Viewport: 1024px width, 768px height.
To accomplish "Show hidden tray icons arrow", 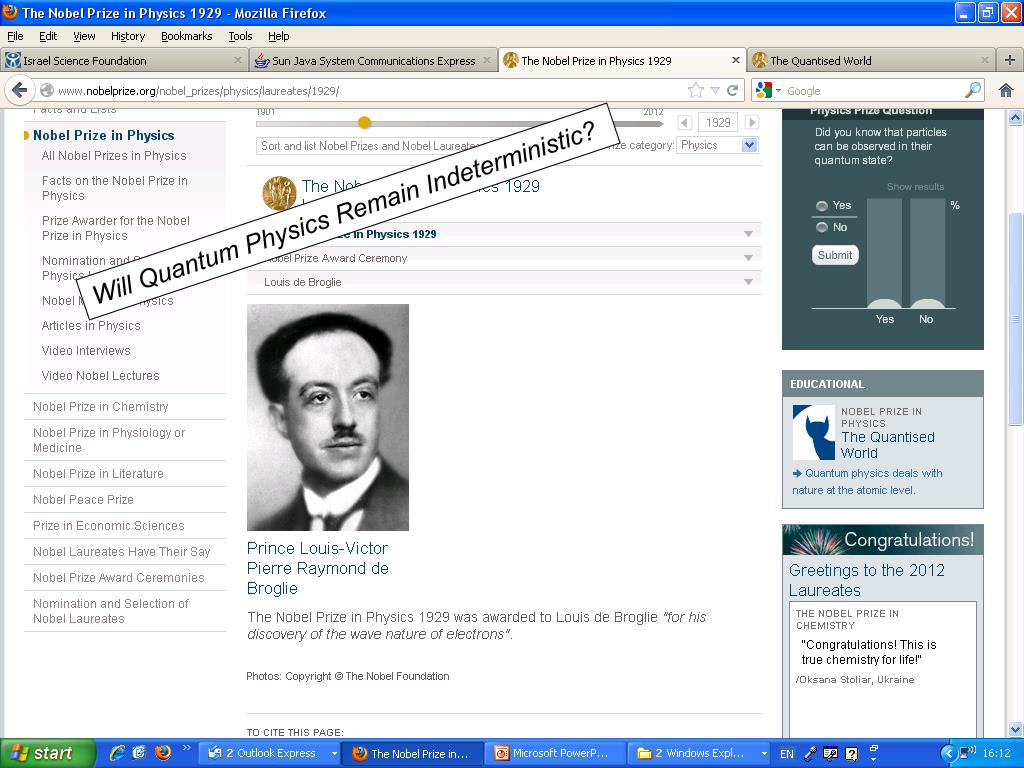I will pos(948,754).
